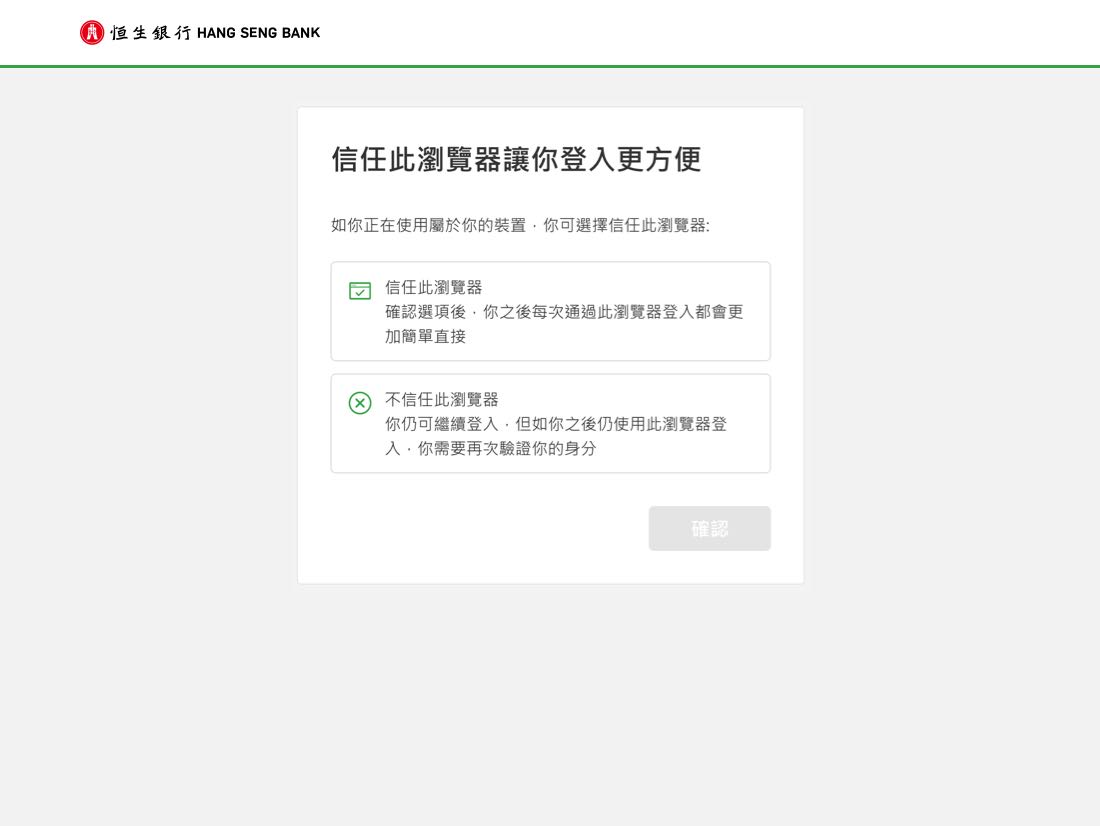Select the 信任此瀏覽器 option card
Image resolution: width=1100 pixels, height=826 pixels.
[551, 312]
